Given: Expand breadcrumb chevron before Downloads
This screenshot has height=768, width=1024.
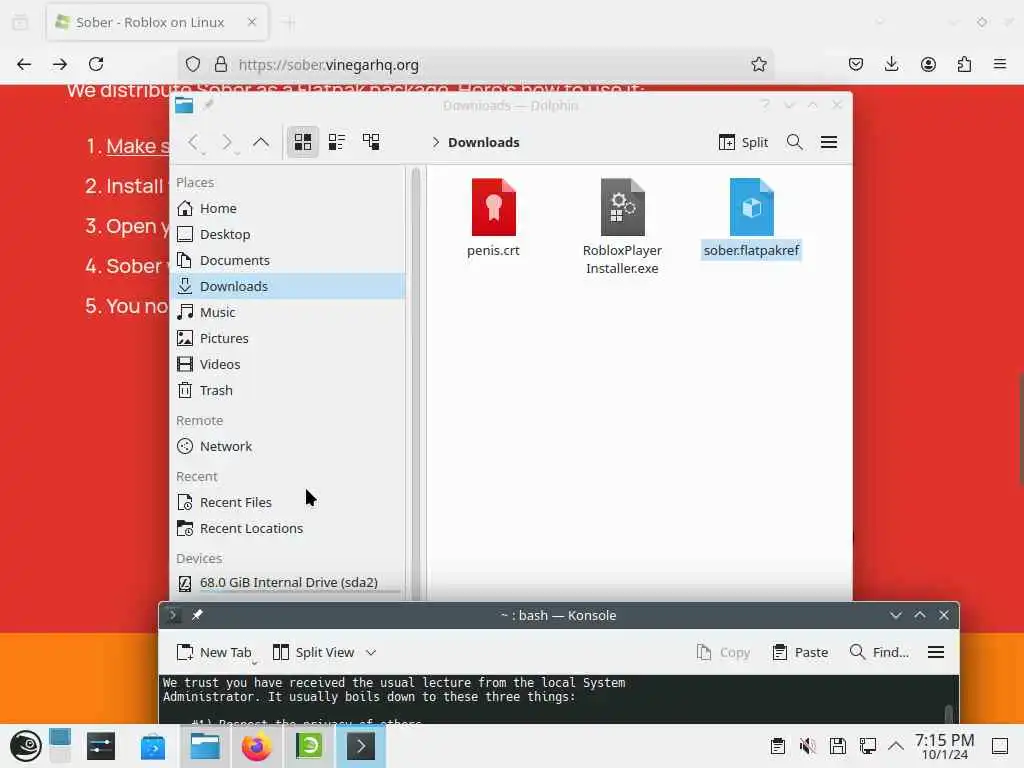Looking at the screenshot, I should 436,142.
